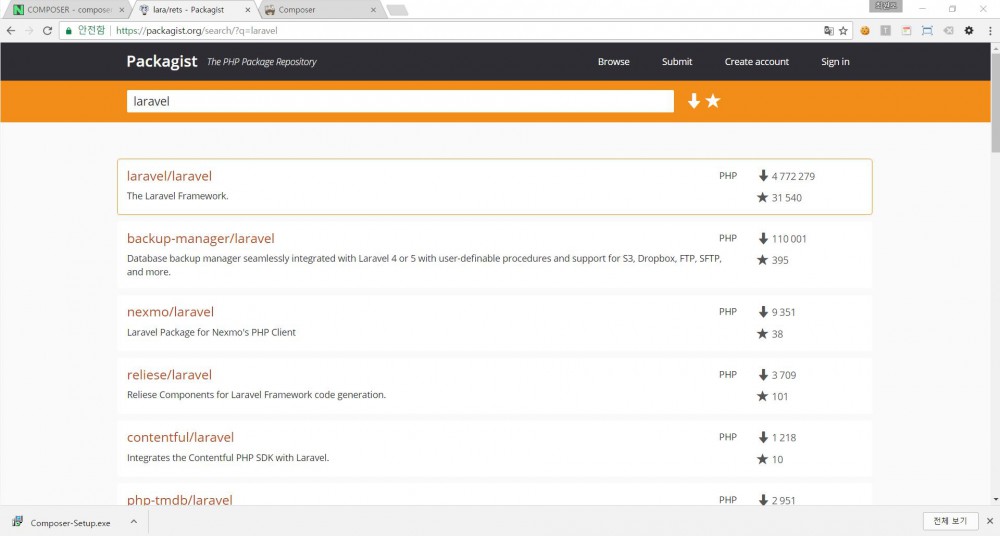Click the download count 4 772 279
This screenshot has height=536, width=1000.
coord(793,176)
